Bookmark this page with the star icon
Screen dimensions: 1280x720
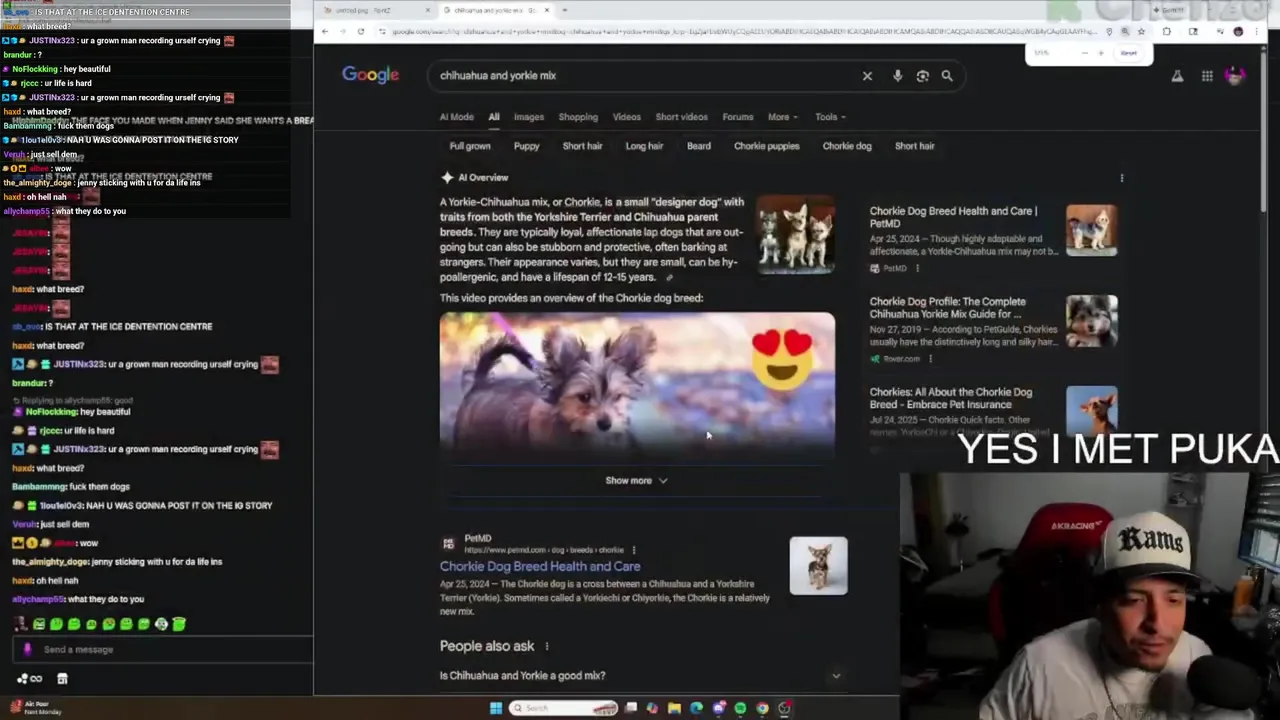click(1141, 31)
